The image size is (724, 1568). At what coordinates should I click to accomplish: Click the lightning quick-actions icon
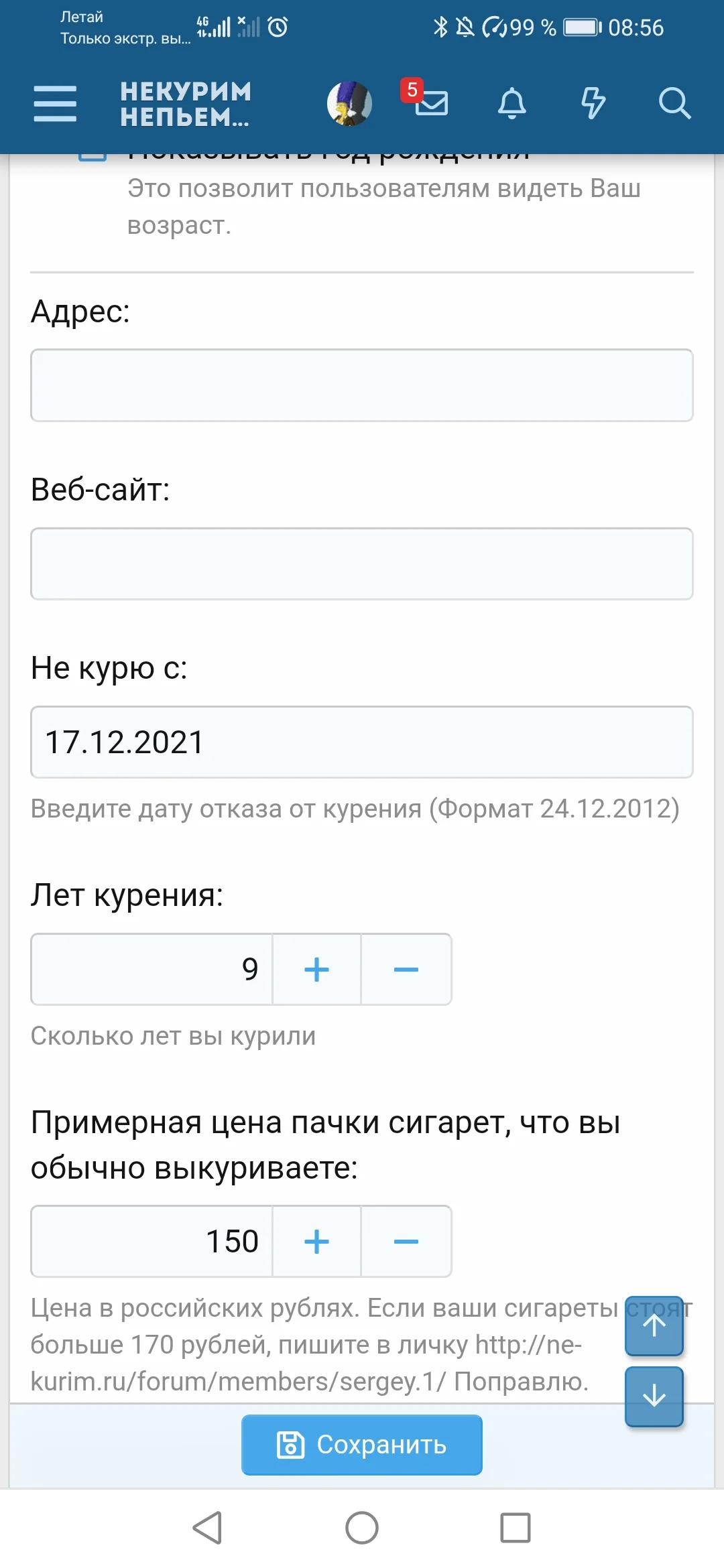coord(593,104)
